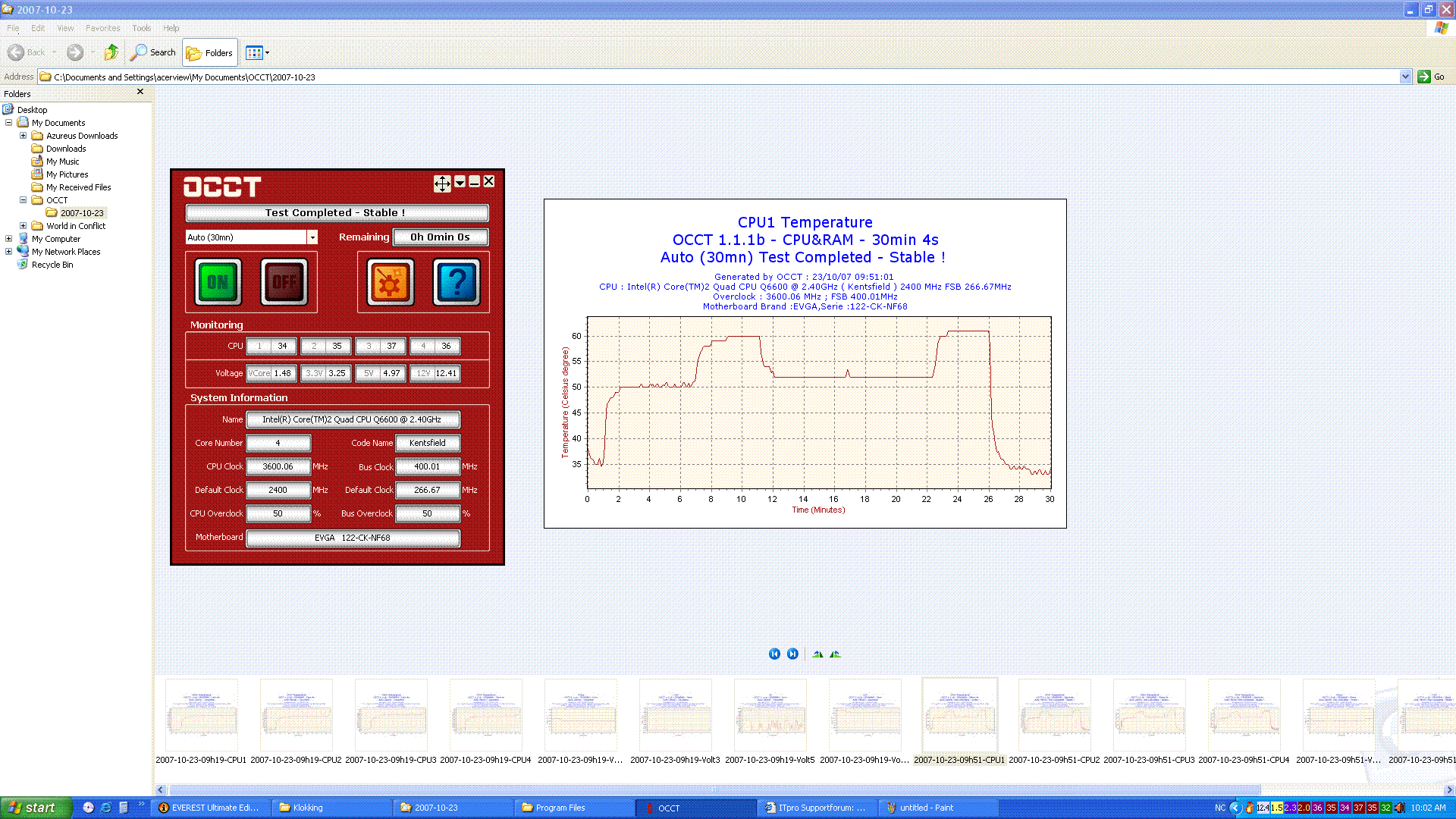Open the address bar dropdown
Image resolution: width=1456 pixels, height=819 pixels.
click(1405, 77)
